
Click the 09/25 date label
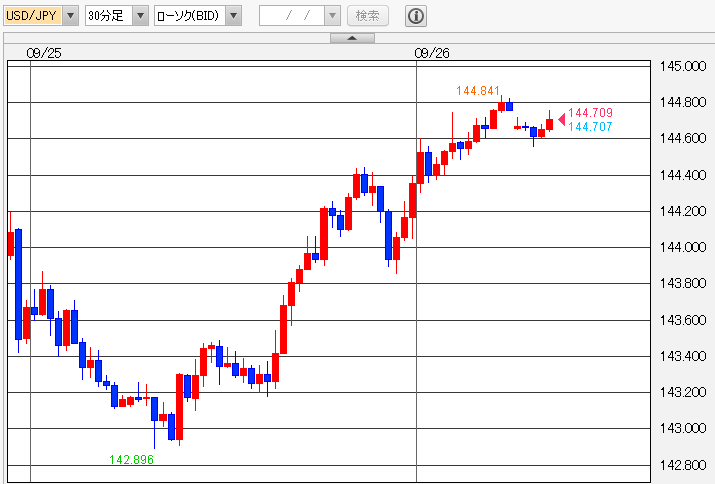(44, 53)
